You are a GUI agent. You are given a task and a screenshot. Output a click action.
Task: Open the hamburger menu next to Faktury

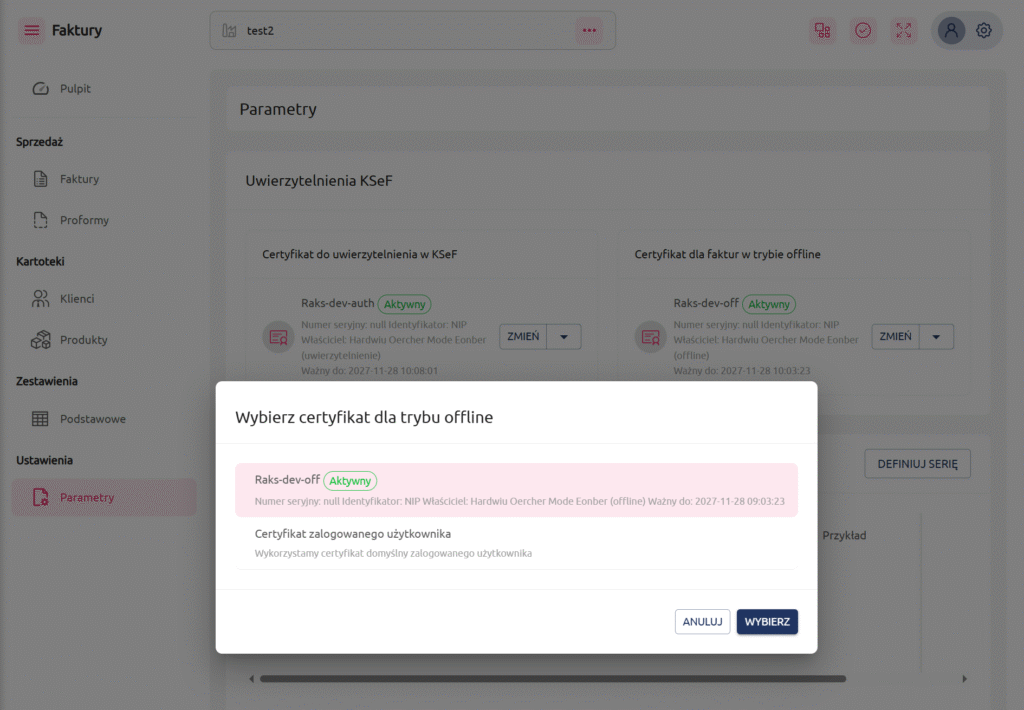[31, 30]
